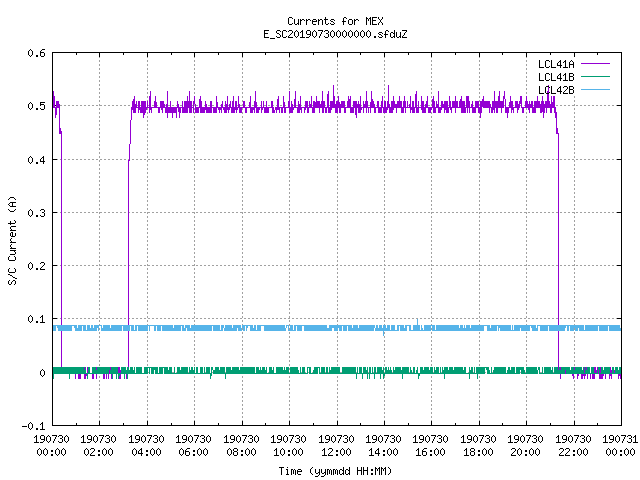Click the x-axis tick label 190730 22:00
The height and width of the screenshot is (480, 640).
click(573, 445)
